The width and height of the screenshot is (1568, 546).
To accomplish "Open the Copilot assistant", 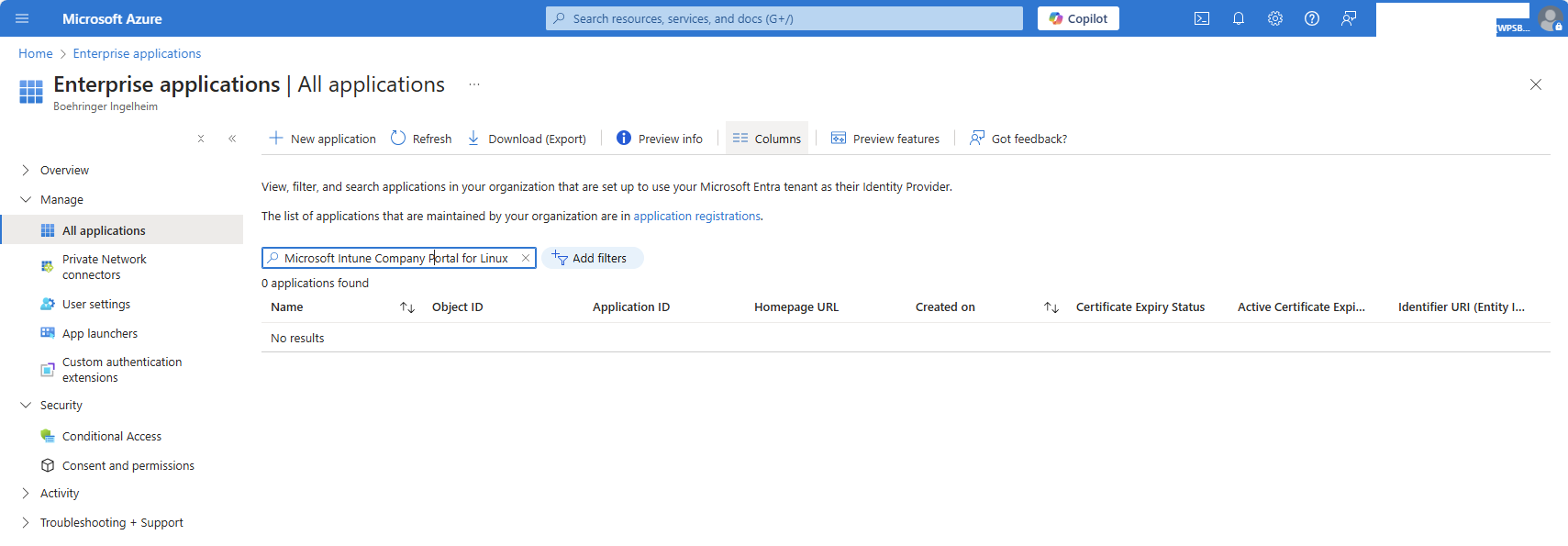I will (1078, 18).
